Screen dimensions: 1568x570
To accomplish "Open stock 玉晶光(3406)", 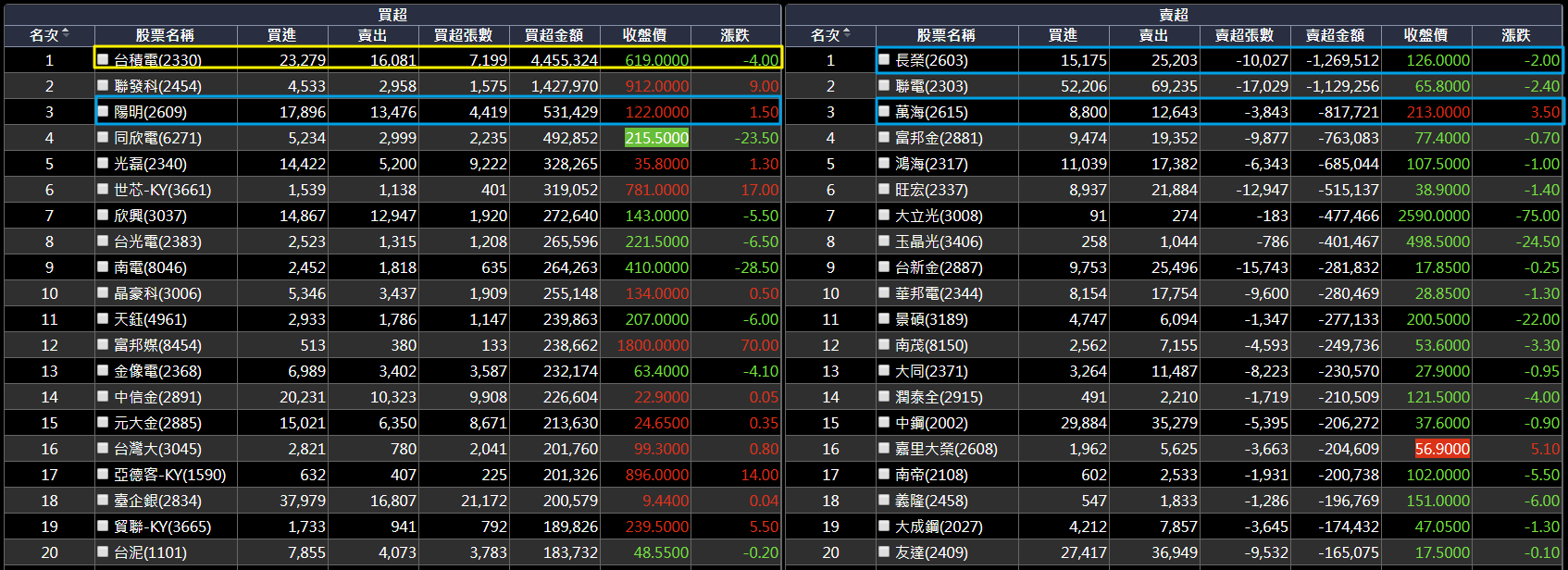I will [x=939, y=242].
